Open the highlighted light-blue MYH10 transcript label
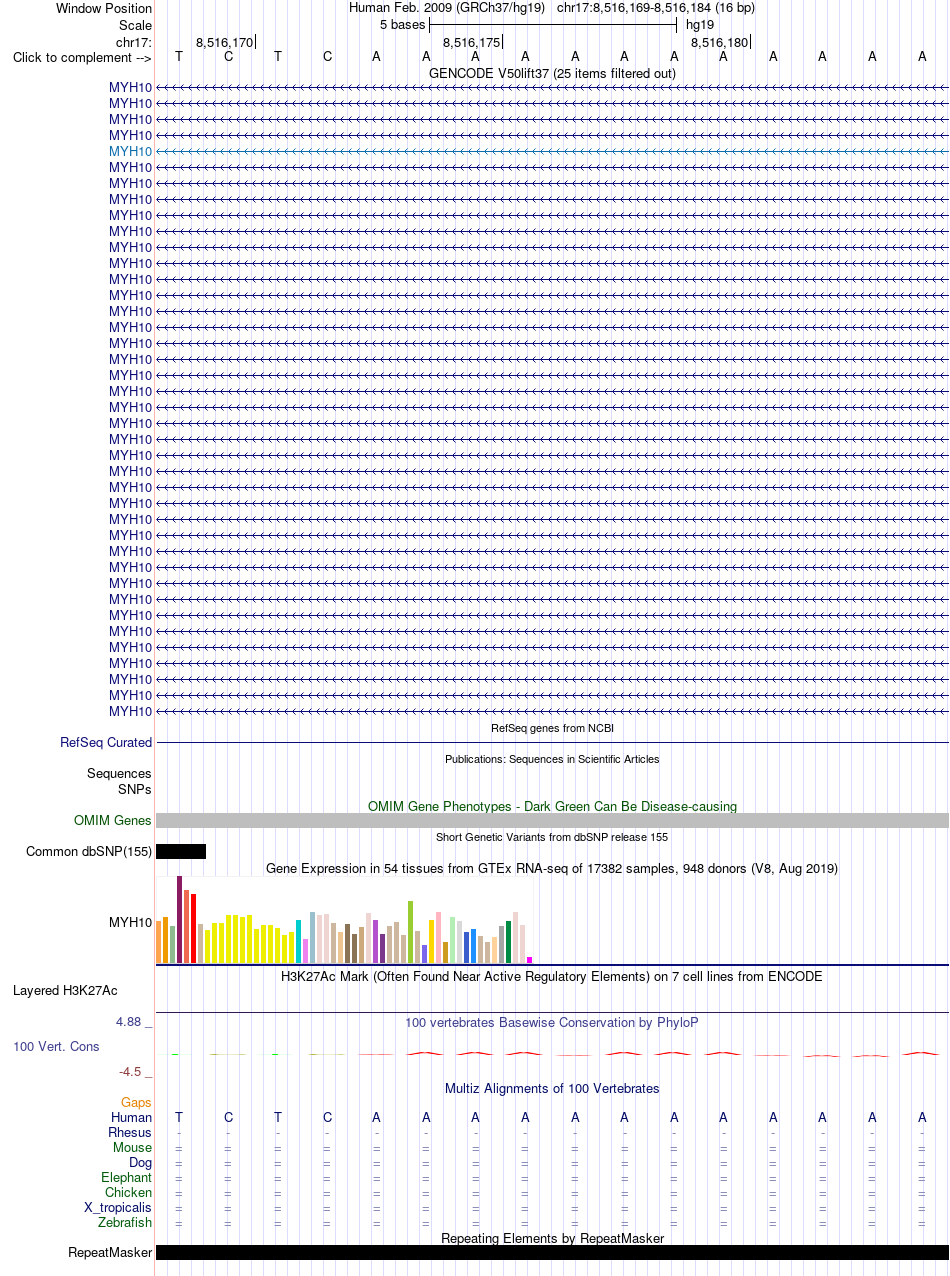 coord(131,151)
